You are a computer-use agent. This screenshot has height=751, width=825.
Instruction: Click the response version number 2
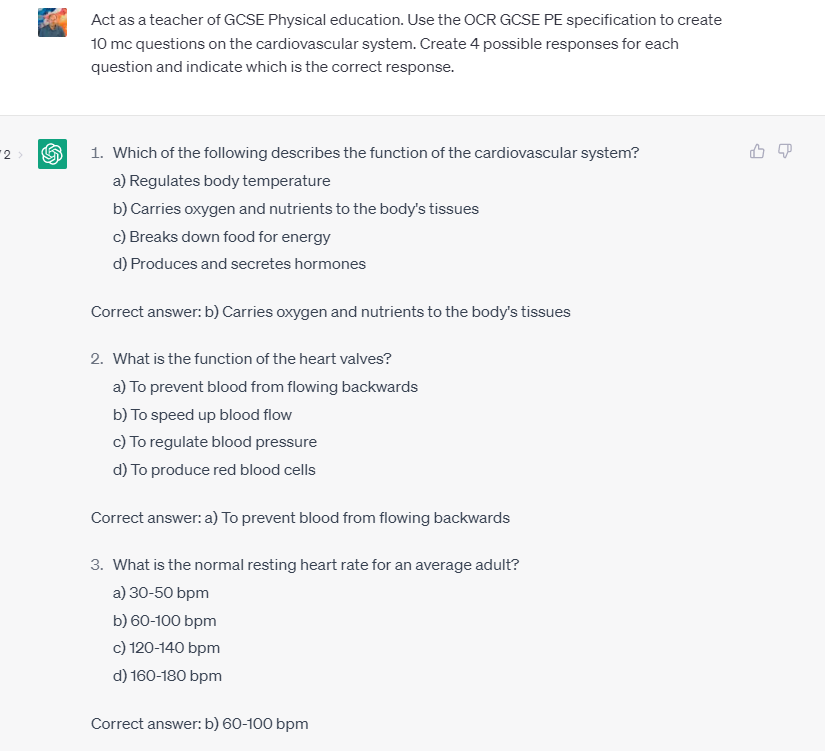click(x=7, y=155)
